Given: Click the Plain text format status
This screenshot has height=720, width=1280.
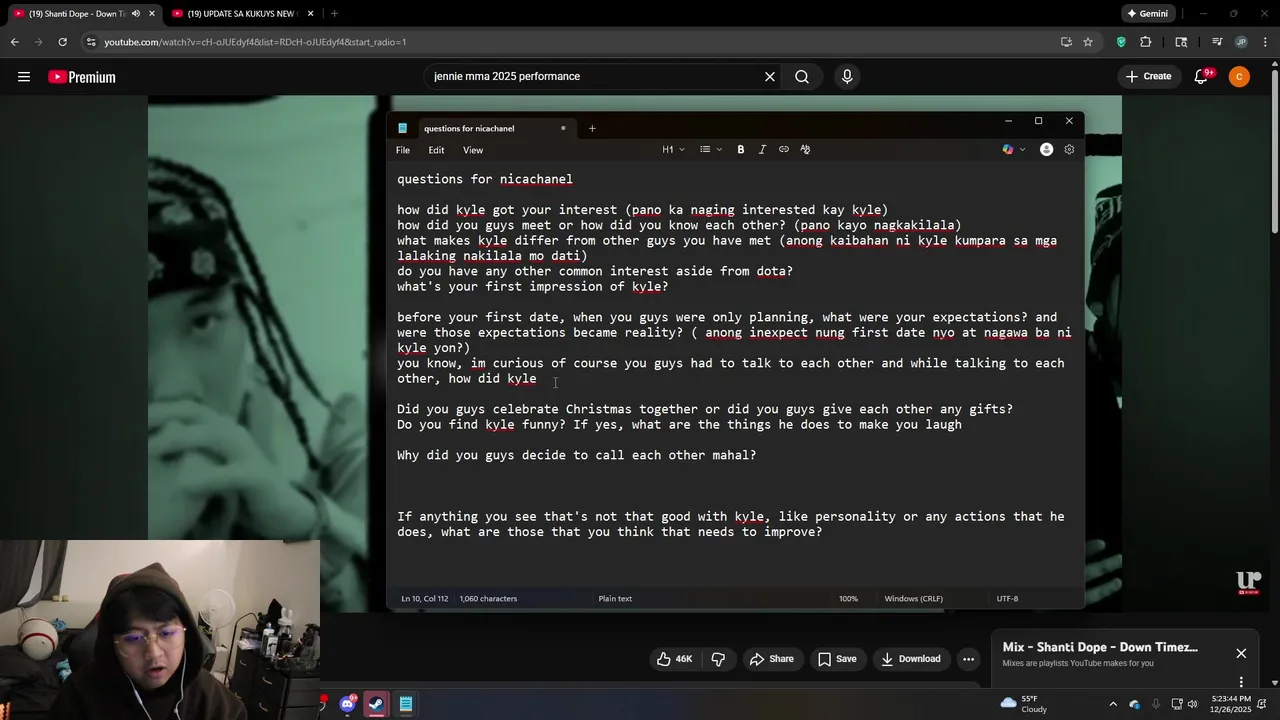Looking at the screenshot, I should click(x=615, y=599).
